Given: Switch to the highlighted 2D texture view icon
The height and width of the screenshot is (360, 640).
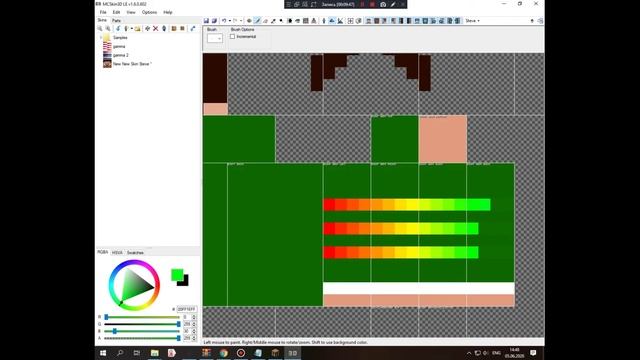Looking at the screenshot, I should tap(332, 21).
